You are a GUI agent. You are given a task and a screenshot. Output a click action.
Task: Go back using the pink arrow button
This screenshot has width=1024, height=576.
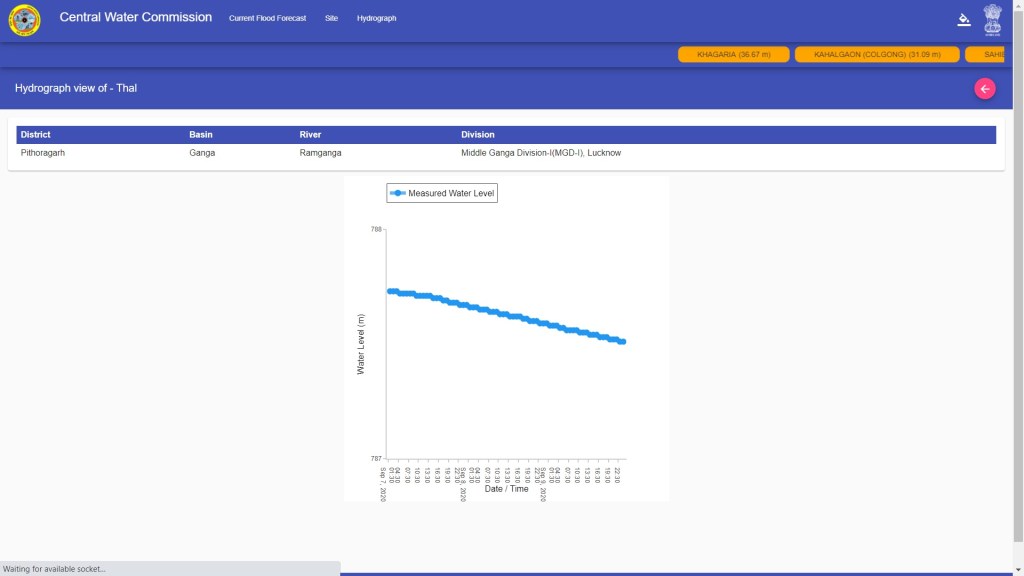(985, 89)
